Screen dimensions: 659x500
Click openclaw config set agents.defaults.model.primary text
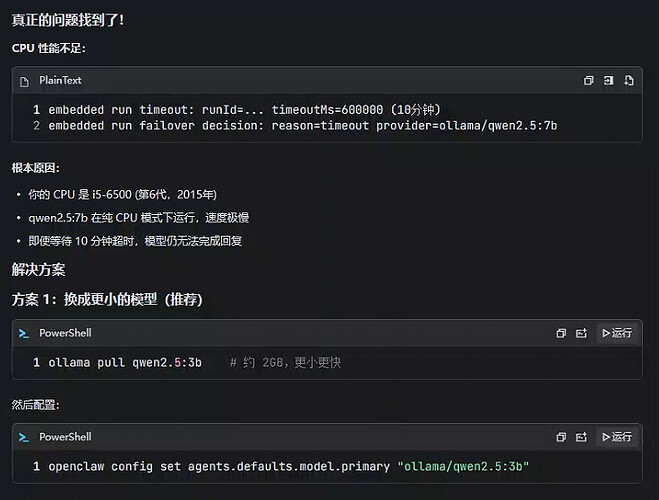click(x=219, y=466)
